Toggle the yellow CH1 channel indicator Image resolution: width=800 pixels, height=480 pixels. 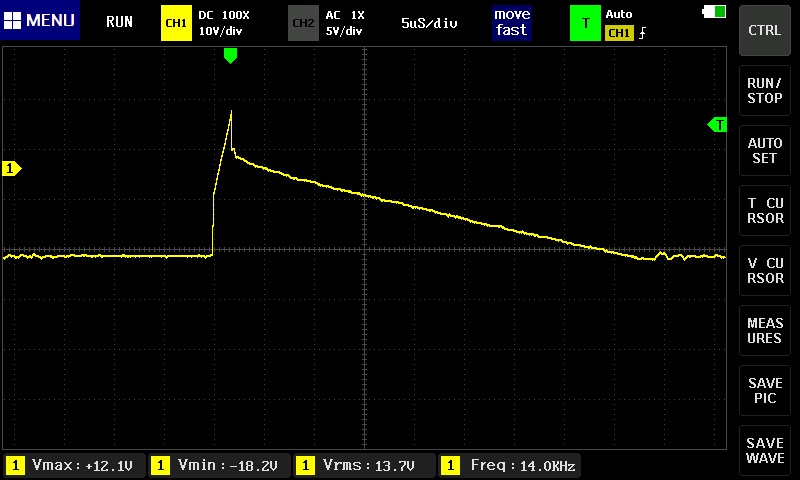[175, 23]
